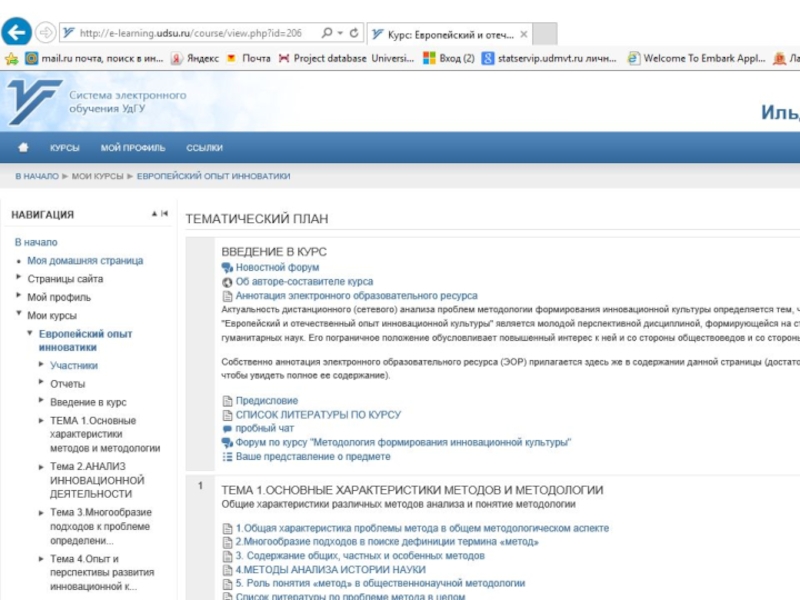This screenshot has height=600, width=800.
Task: Click the home icon in blue menu
Action: click(23, 147)
